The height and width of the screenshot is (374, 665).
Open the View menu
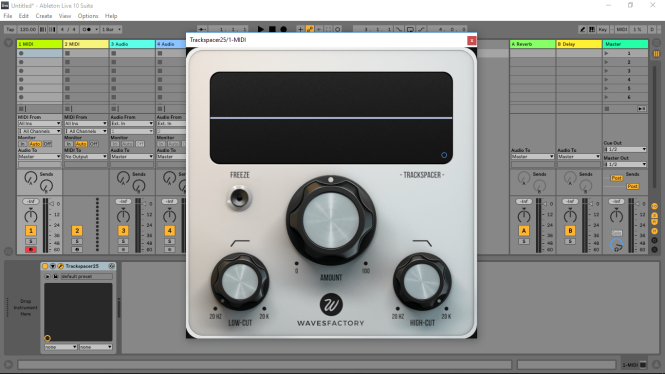click(64, 16)
